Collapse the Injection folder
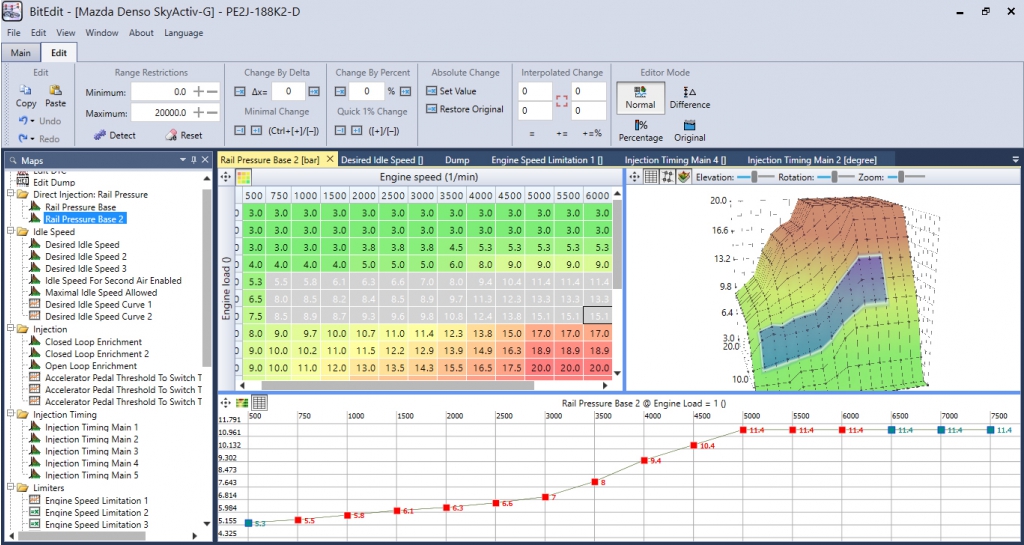Viewport: 1024px width, 545px height. point(10,329)
